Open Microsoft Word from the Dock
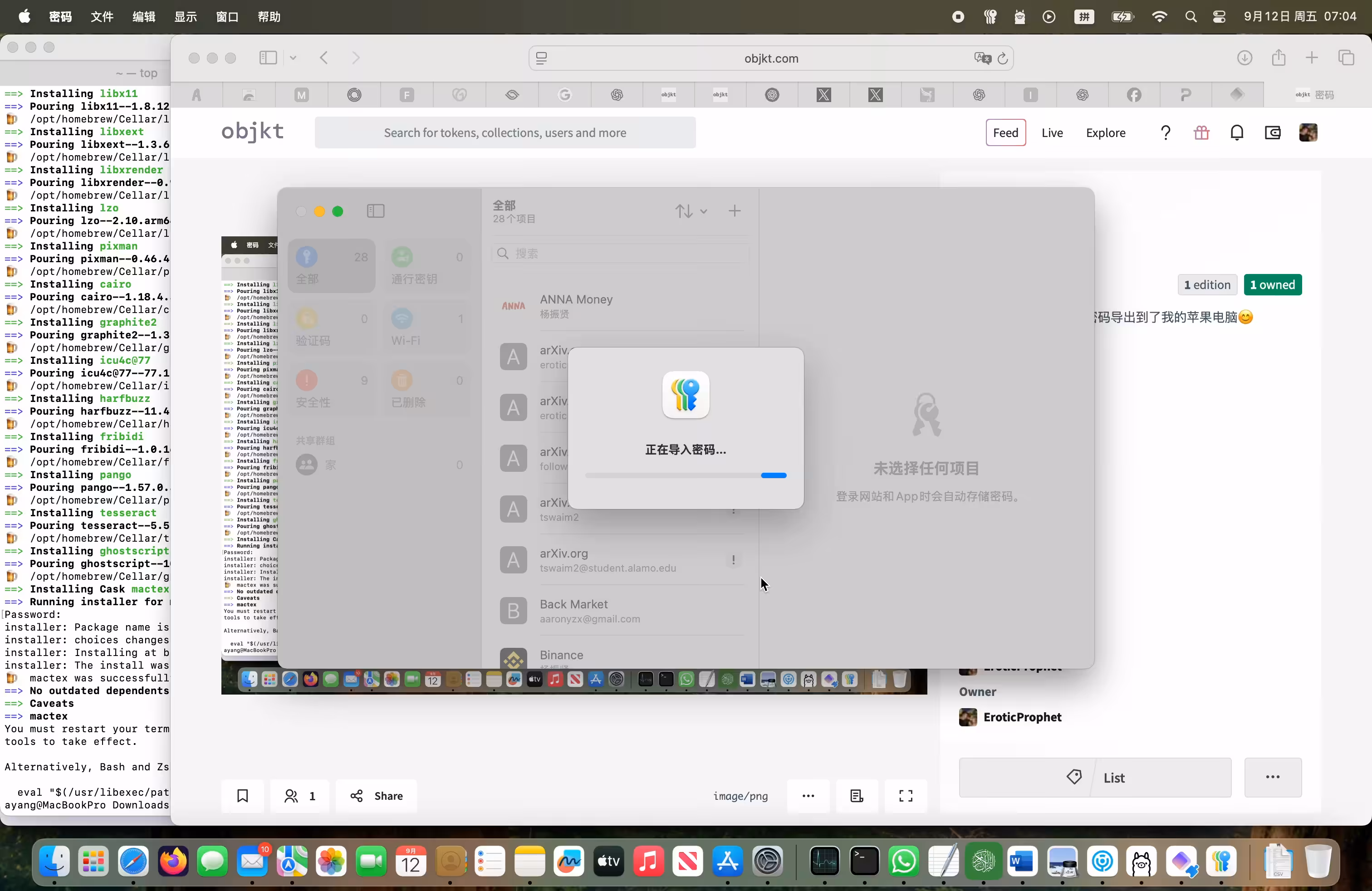This screenshot has width=1372, height=891. [1023, 862]
